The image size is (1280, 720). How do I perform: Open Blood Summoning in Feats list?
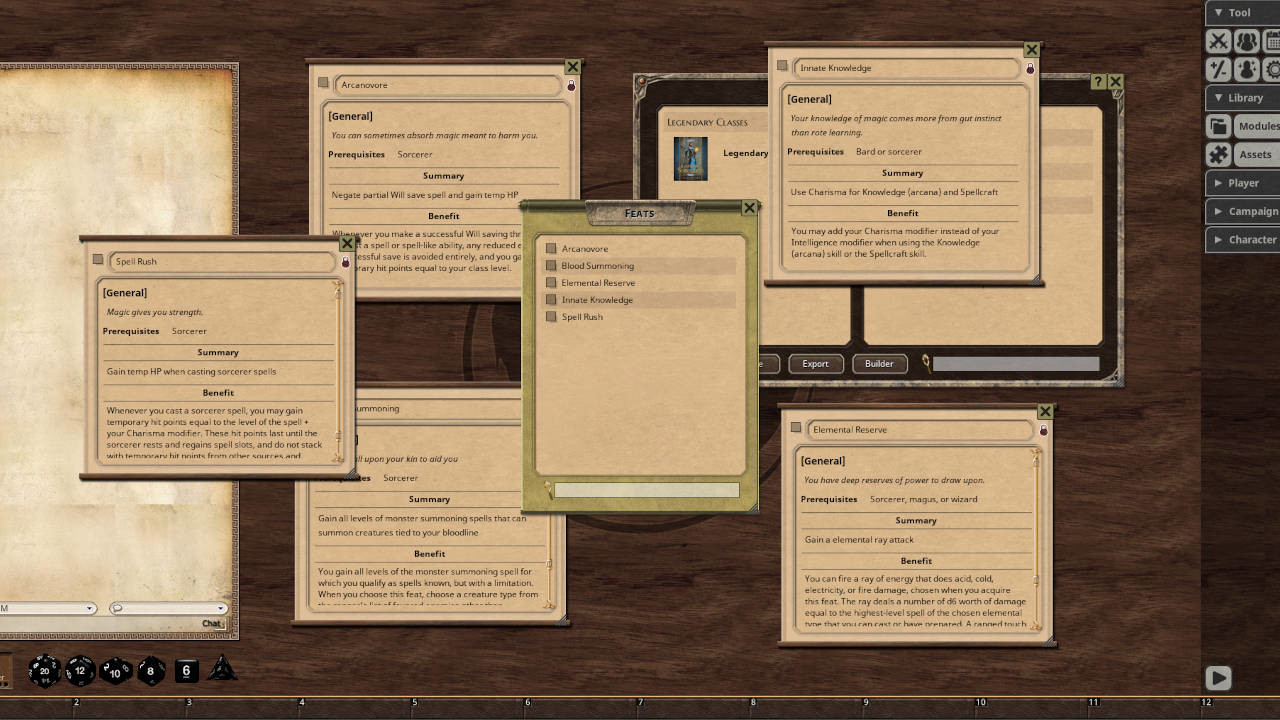click(597, 266)
